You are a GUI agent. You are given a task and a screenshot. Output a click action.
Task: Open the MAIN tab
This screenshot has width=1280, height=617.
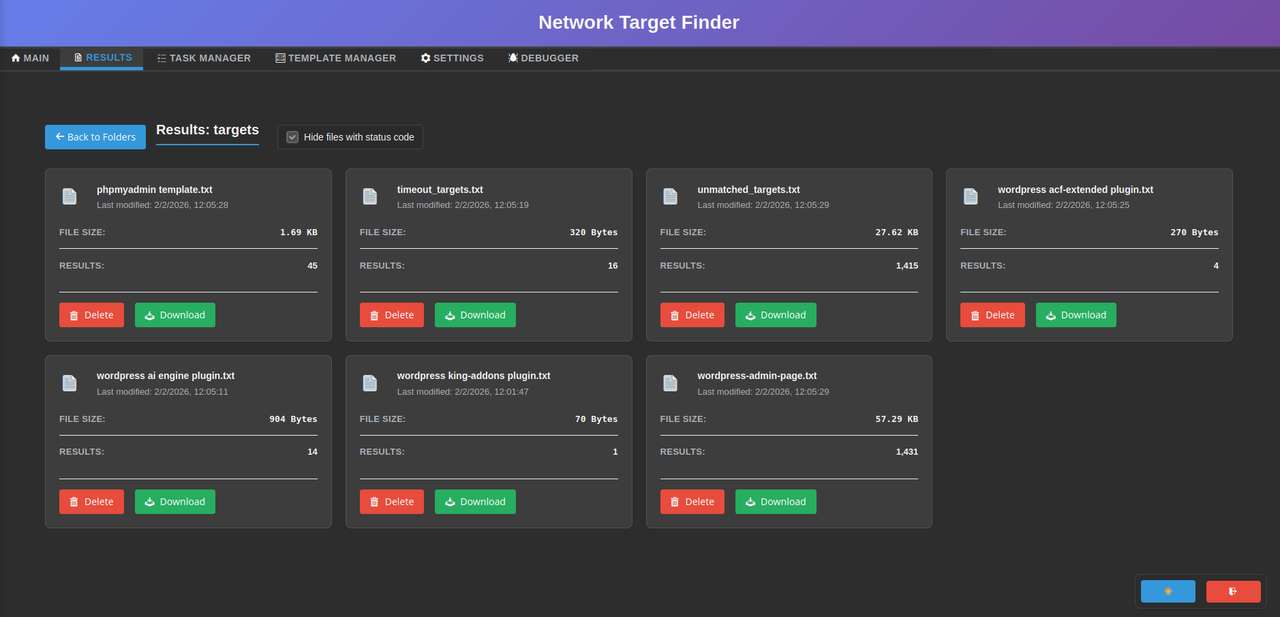point(30,58)
